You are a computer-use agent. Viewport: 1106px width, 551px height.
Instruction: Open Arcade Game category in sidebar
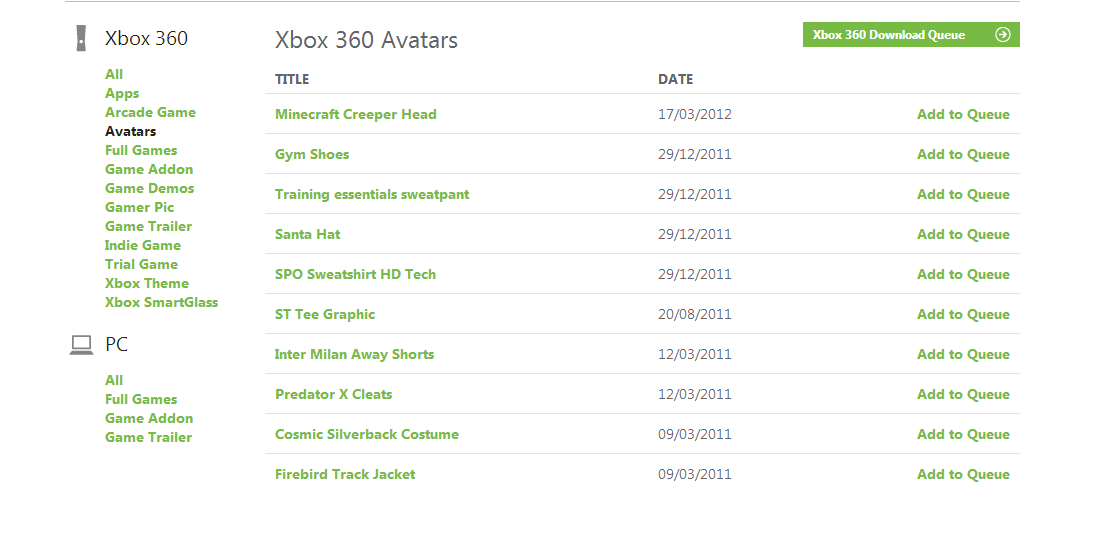point(150,112)
